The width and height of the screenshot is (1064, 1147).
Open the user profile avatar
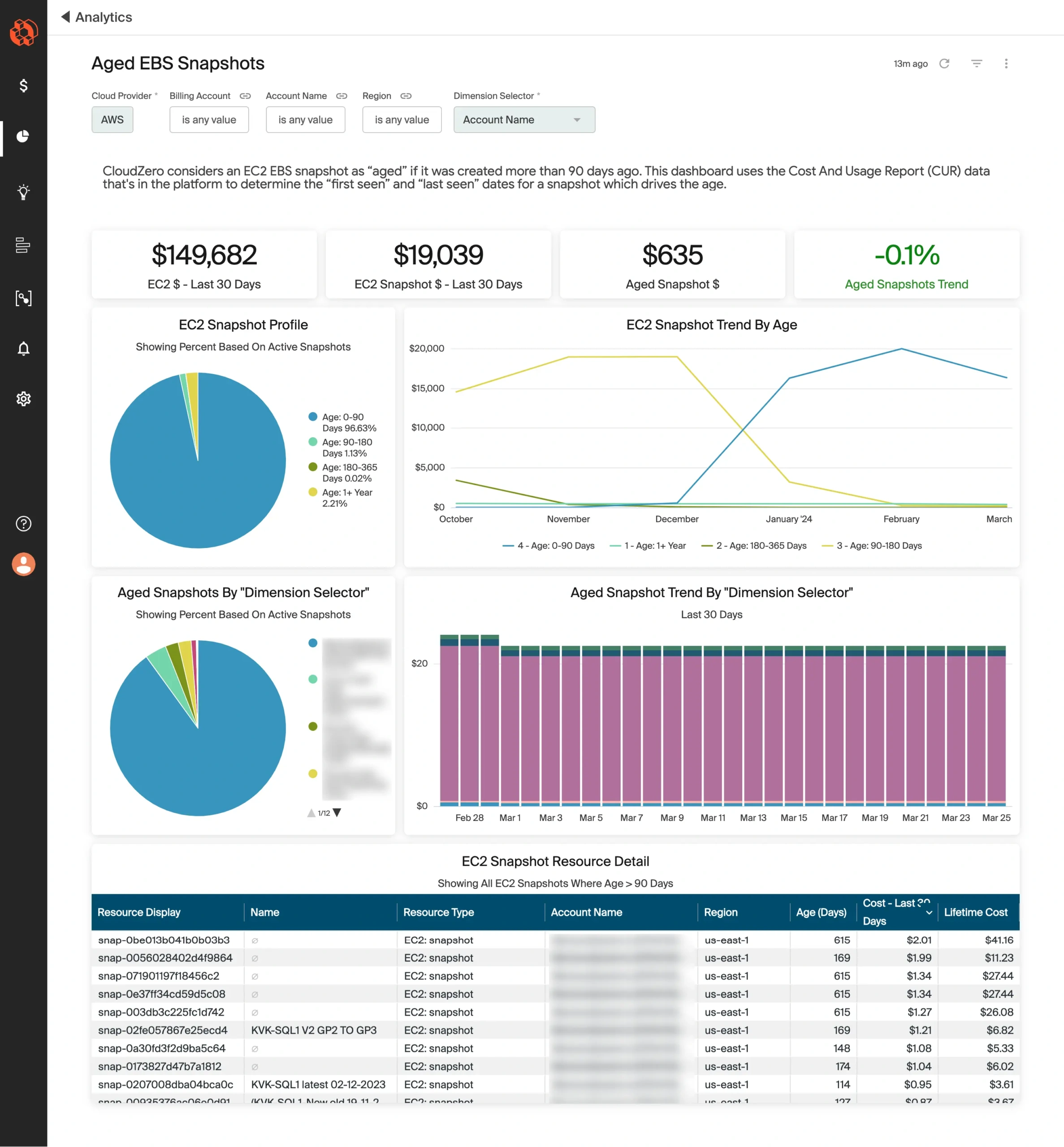coord(24,564)
